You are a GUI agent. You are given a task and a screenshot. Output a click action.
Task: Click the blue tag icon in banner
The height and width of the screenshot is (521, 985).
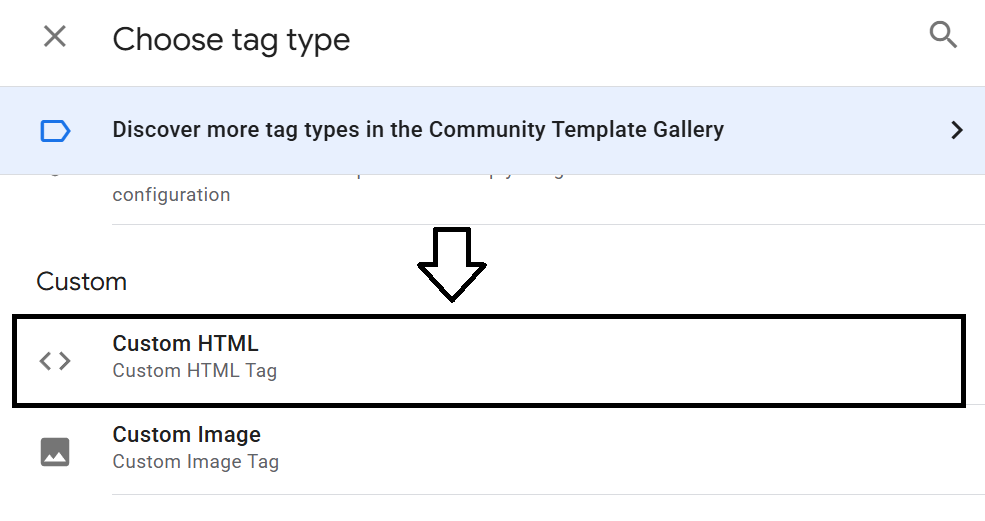(x=55, y=131)
